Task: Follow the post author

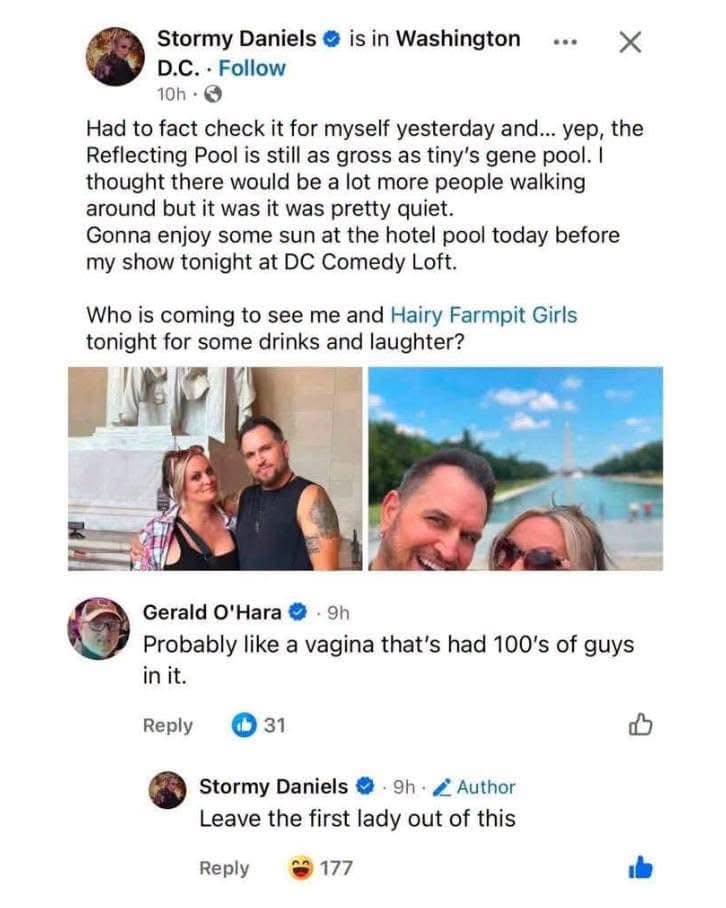Action: [x=252, y=68]
